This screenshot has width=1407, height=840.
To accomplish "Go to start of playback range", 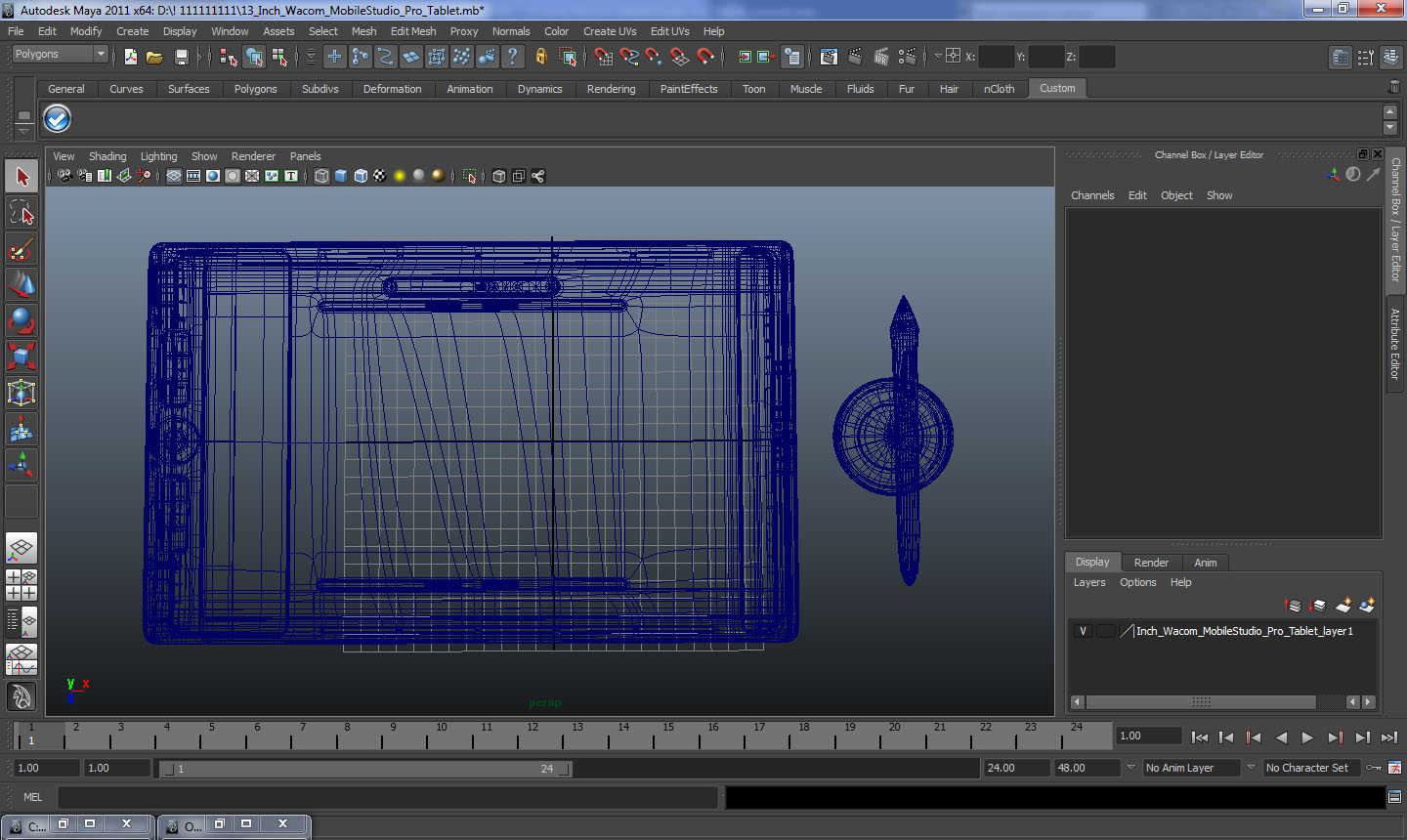I will click(1200, 737).
